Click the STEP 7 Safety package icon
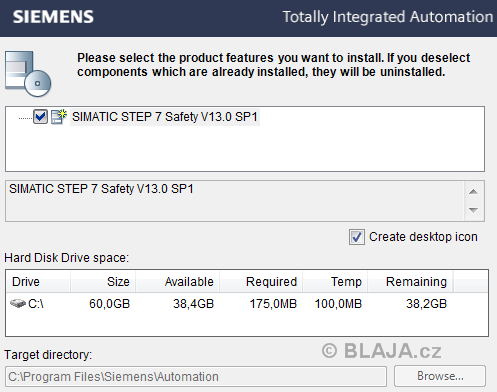The height and width of the screenshot is (392, 497). pos(59,117)
